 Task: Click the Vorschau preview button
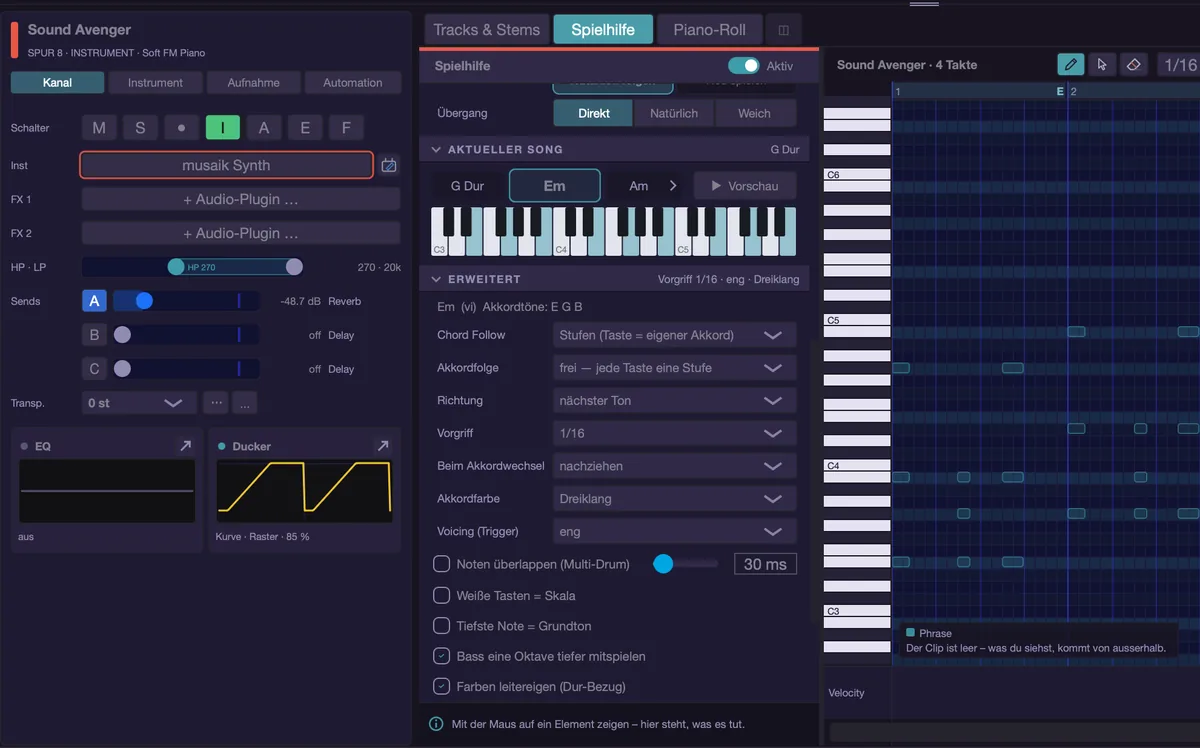click(745, 186)
